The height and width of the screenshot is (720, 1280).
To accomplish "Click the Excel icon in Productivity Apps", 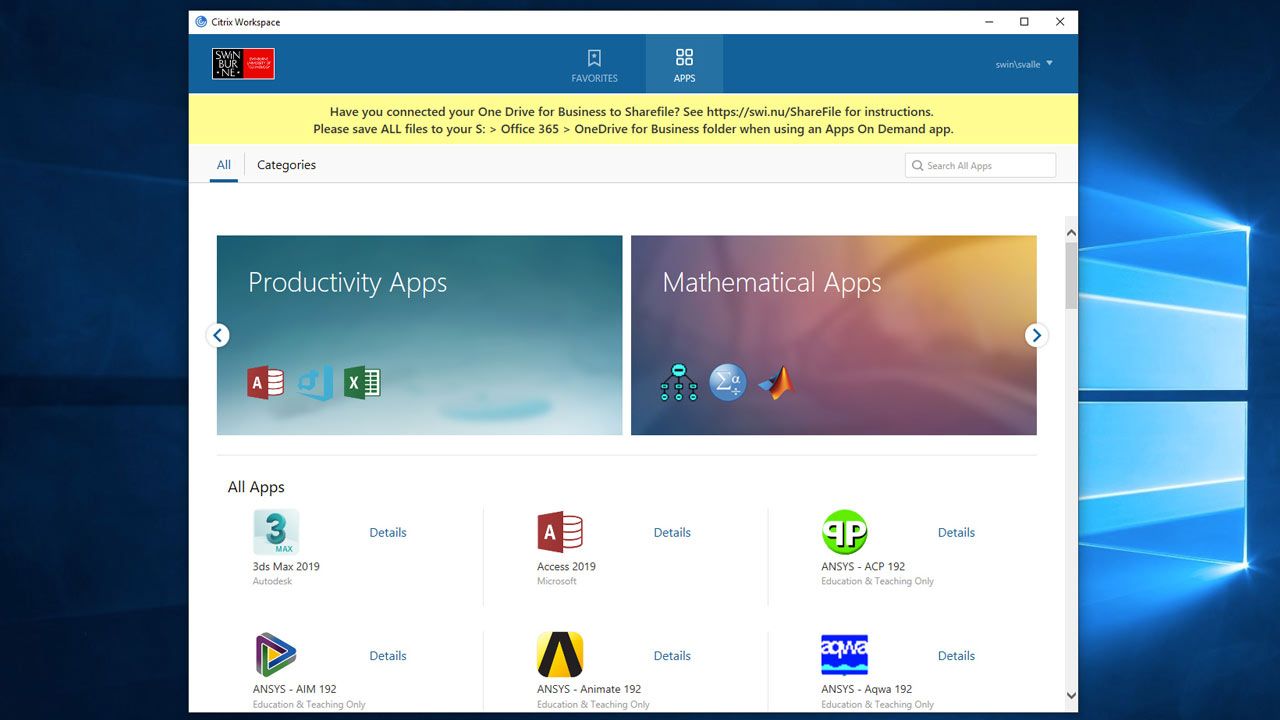I will click(362, 382).
